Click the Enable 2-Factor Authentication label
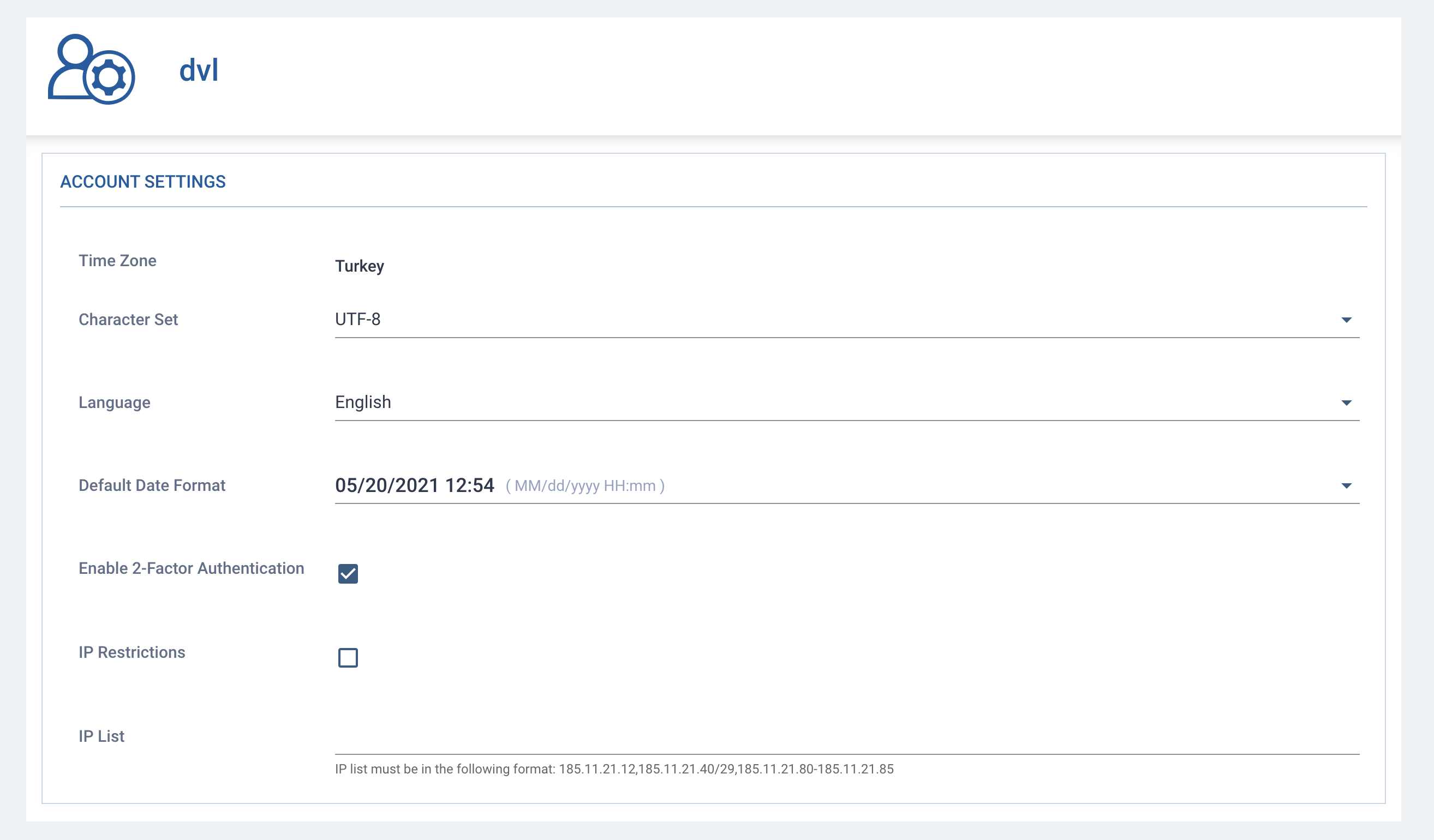This screenshot has width=1434, height=840. pos(191,569)
